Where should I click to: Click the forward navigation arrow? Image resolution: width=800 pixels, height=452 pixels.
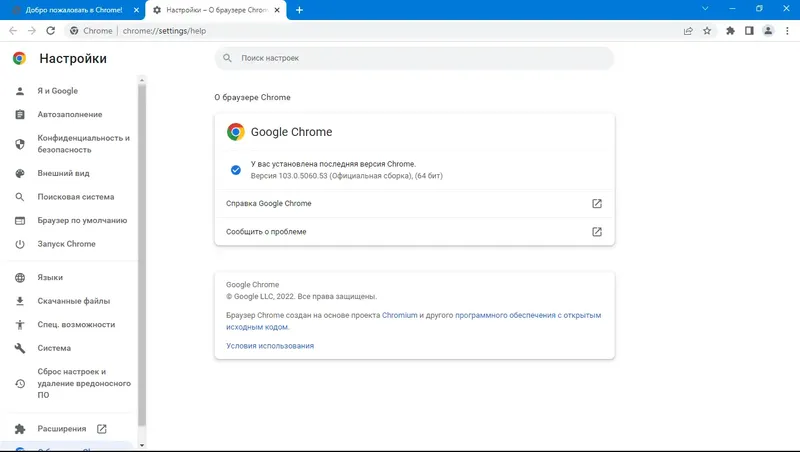[32, 31]
